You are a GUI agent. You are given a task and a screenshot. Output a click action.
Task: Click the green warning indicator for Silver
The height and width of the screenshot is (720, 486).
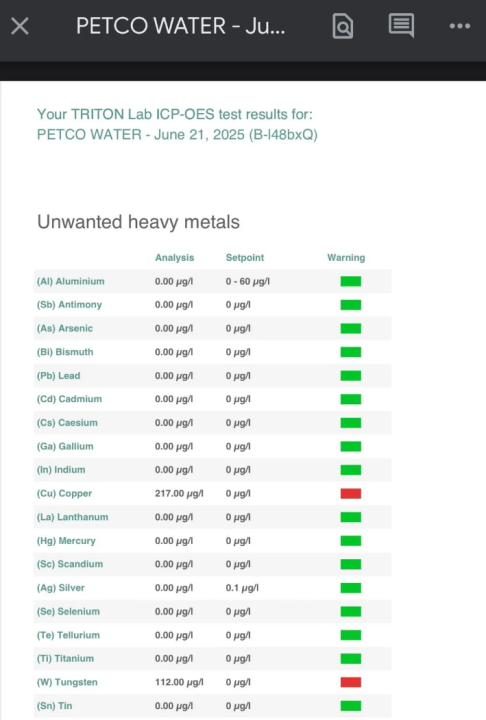[350, 588]
